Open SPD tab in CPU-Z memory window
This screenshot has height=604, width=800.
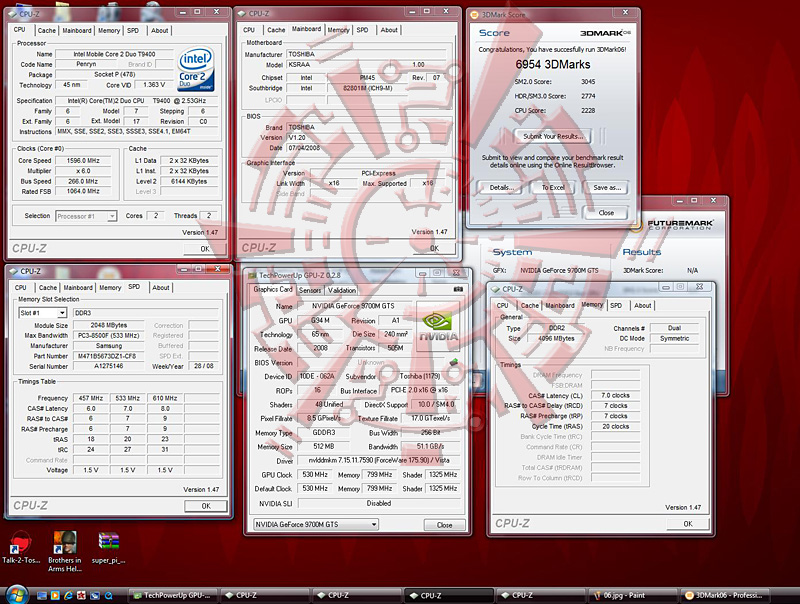coord(616,306)
